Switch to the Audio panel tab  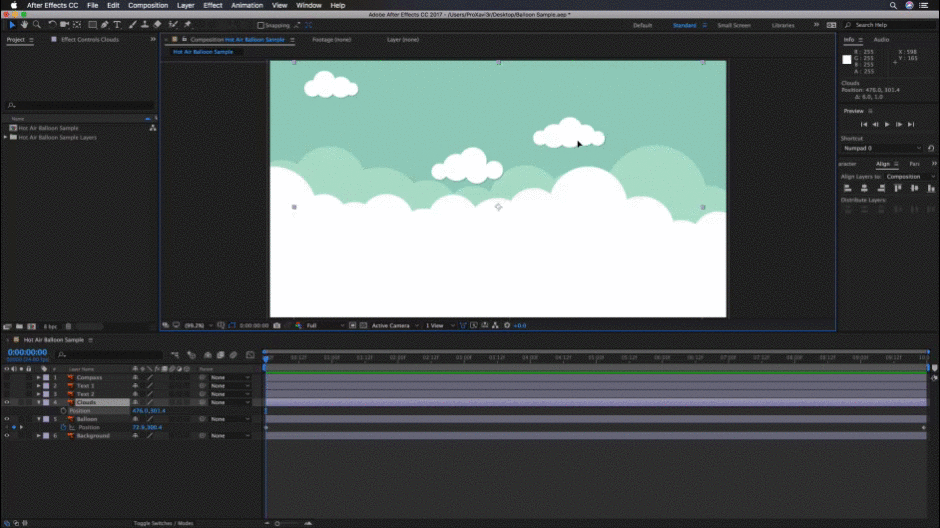(x=881, y=40)
